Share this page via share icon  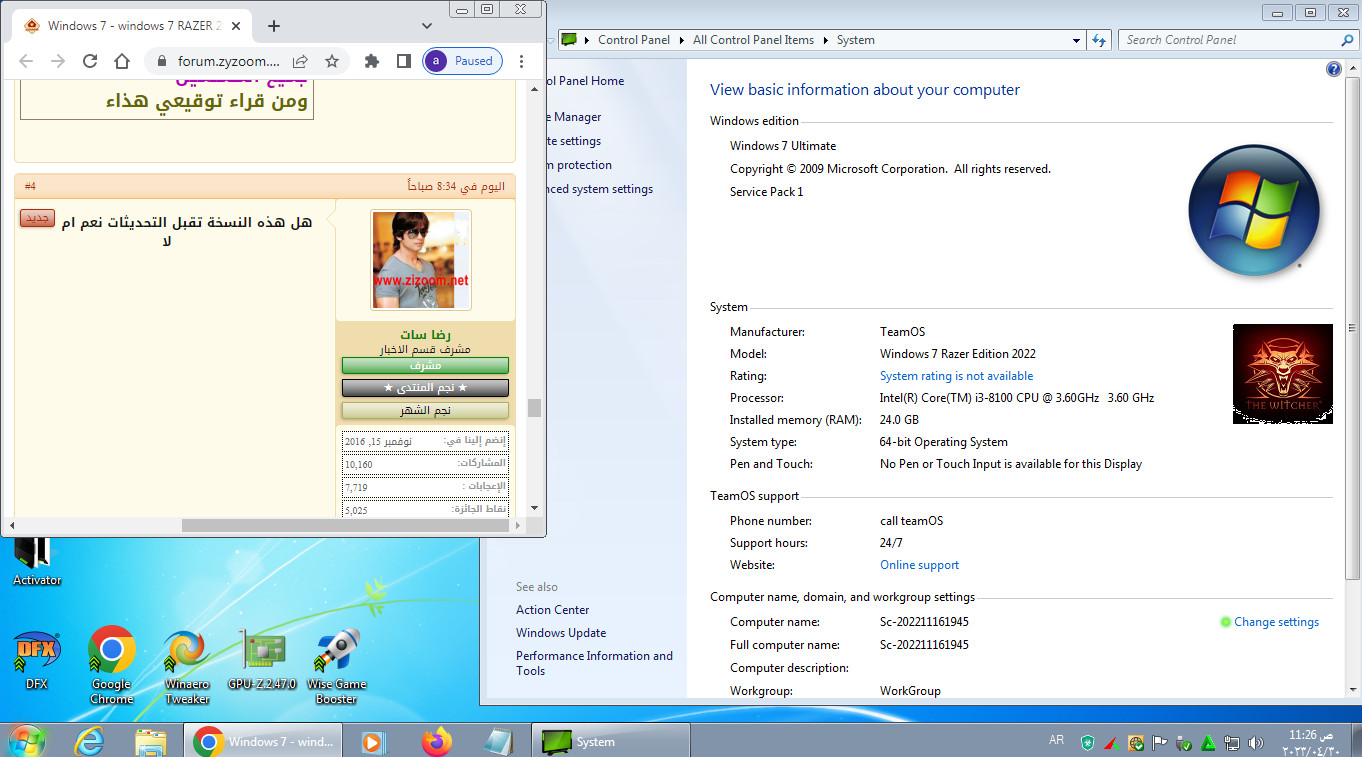(300, 61)
